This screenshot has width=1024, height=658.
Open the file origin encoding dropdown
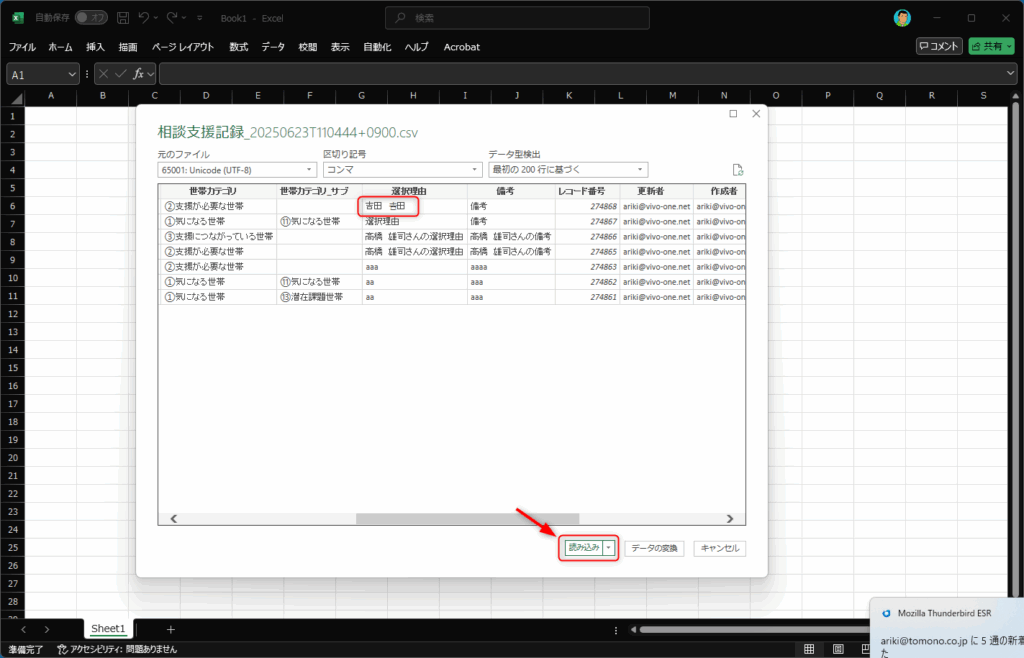[x=237, y=170]
